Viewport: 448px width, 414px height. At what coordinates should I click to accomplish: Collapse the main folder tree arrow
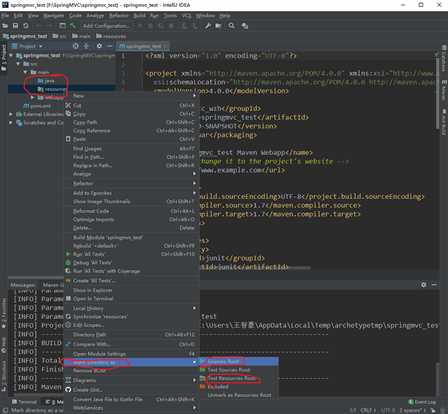click(25, 72)
